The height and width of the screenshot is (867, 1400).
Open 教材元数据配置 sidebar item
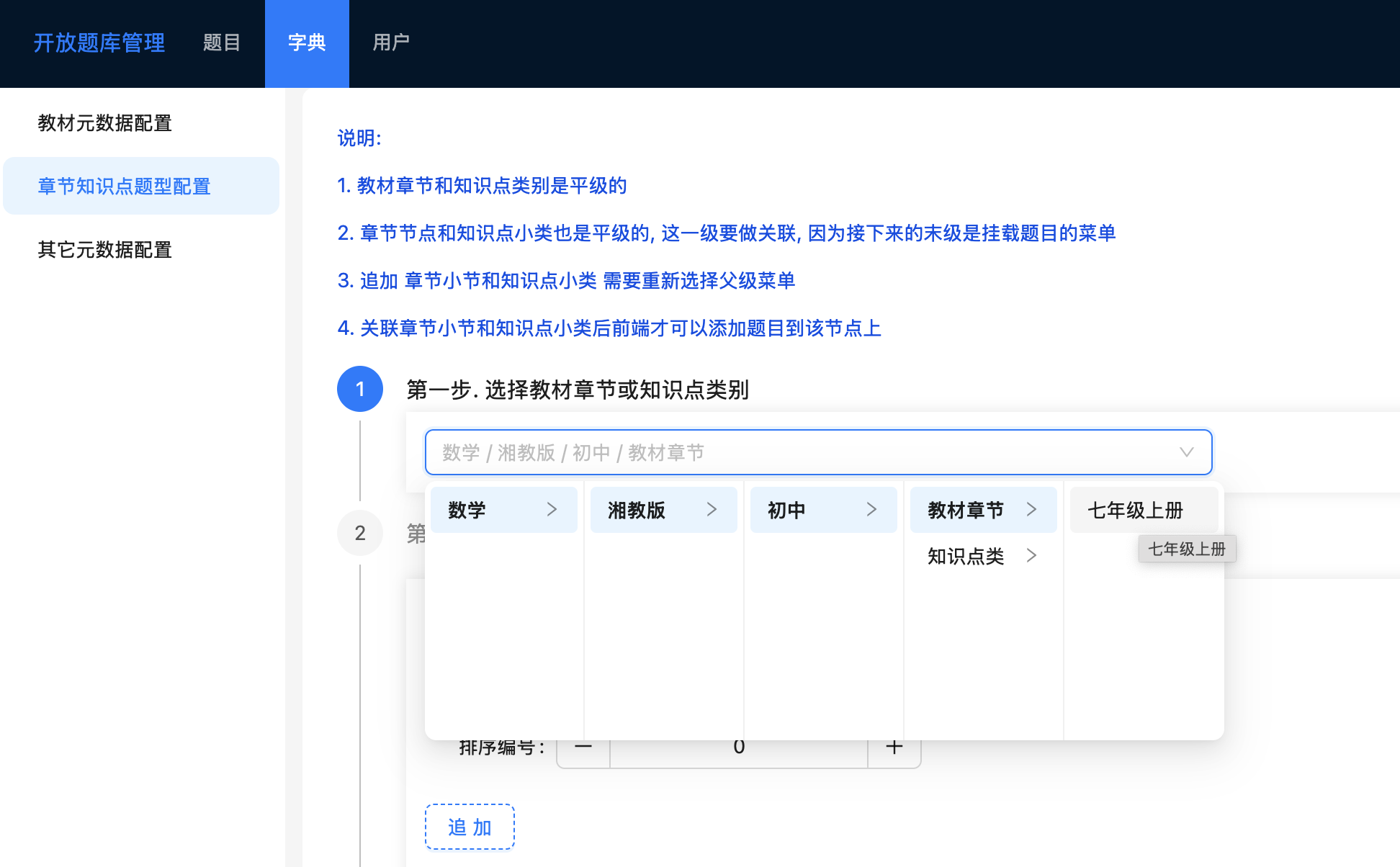105,123
